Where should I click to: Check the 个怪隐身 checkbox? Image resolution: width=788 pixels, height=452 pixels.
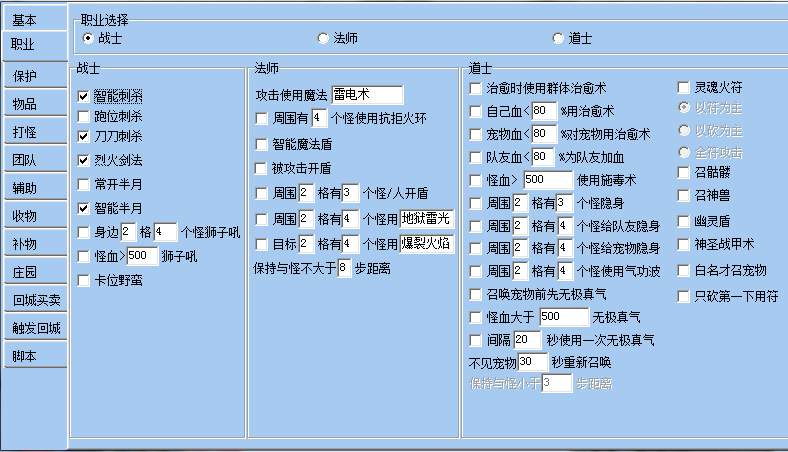[x=475, y=203]
